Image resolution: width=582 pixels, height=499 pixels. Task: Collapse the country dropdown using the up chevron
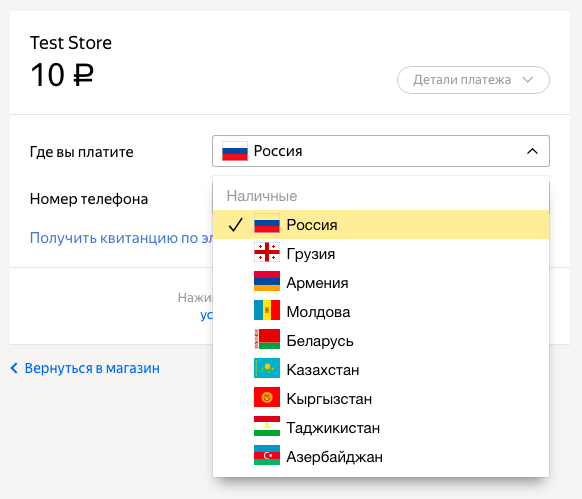(x=532, y=151)
